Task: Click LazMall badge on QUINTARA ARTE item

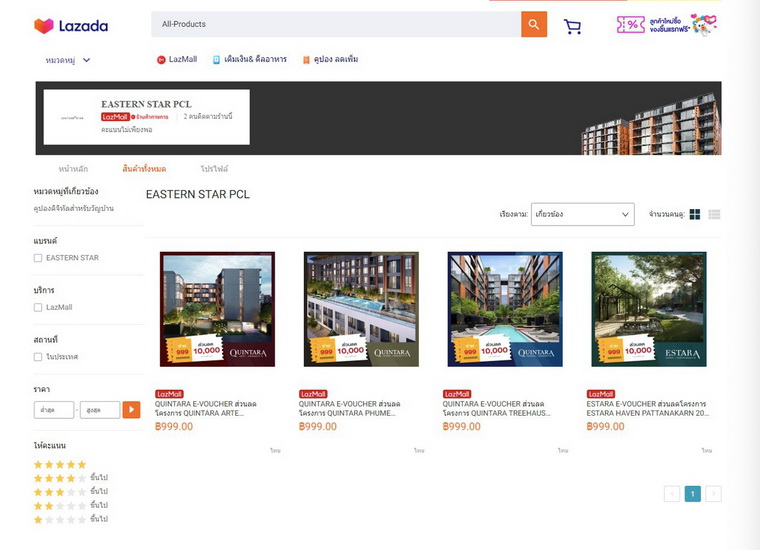Action: [x=169, y=394]
